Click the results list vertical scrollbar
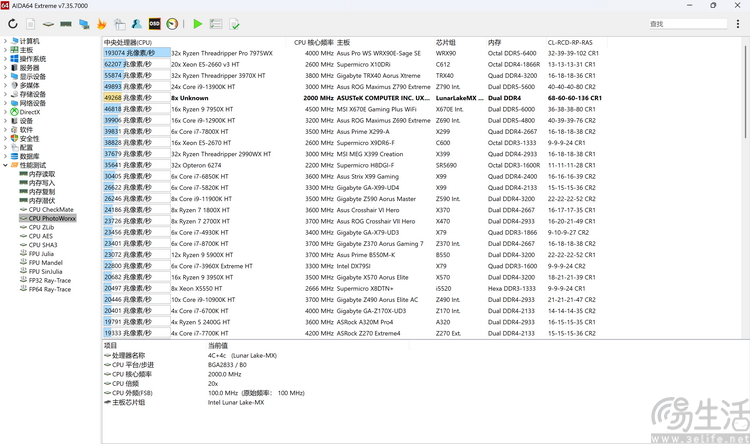750x444 pixels. pos(745,91)
